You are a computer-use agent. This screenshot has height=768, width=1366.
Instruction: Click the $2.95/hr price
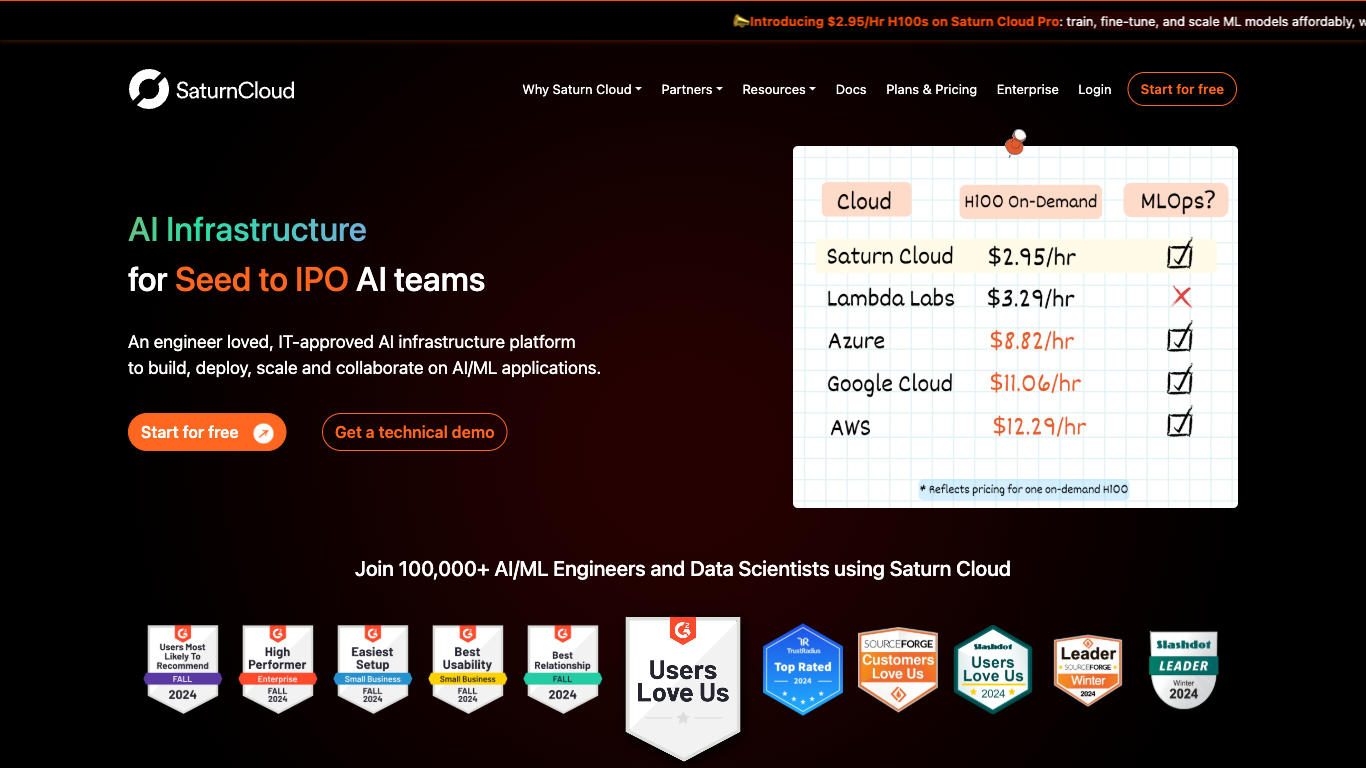[x=1032, y=256]
